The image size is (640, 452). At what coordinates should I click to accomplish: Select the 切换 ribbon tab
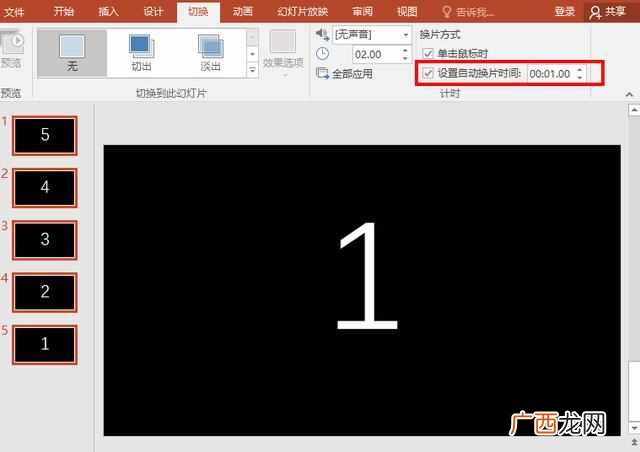(198, 12)
